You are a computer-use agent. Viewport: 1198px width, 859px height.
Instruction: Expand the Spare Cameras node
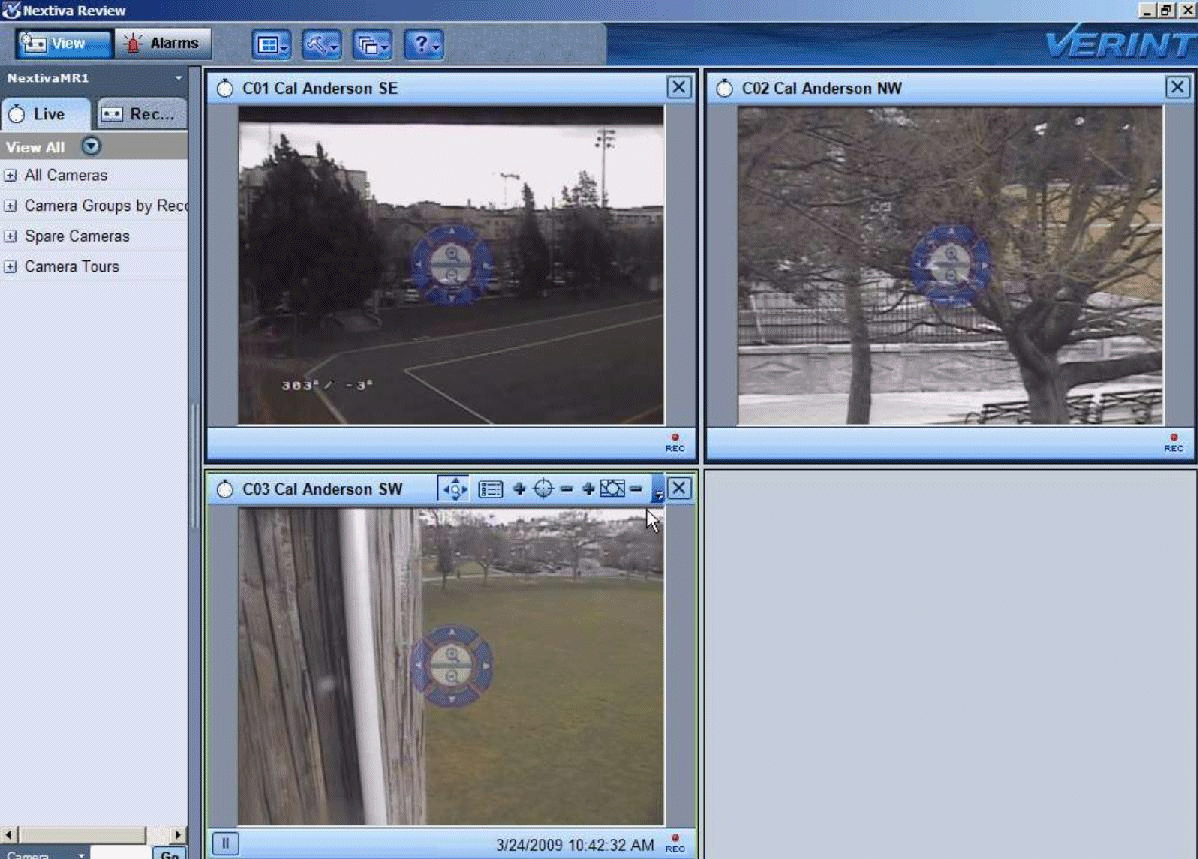(10, 237)
